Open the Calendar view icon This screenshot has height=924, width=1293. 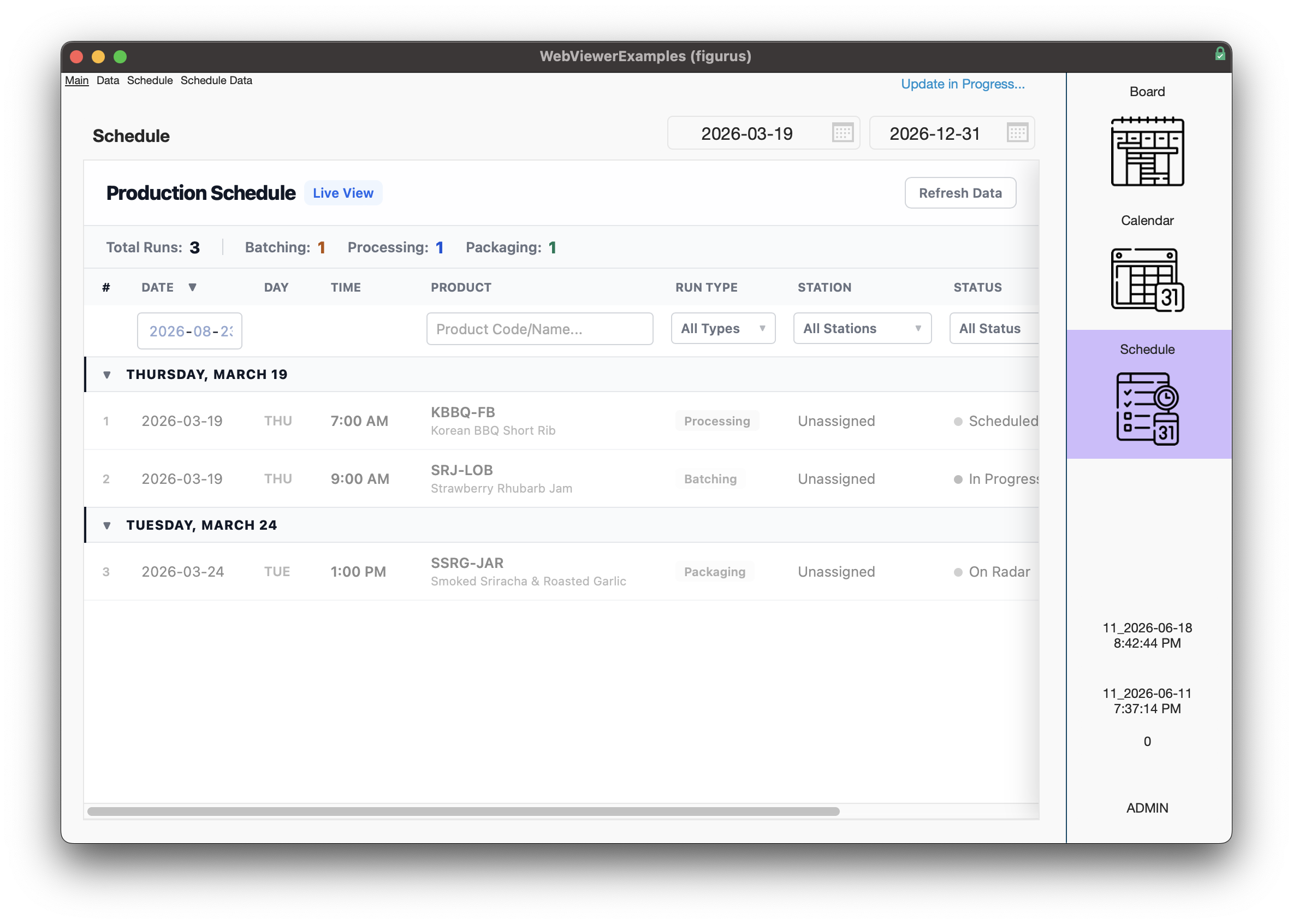pos(1147,280)
